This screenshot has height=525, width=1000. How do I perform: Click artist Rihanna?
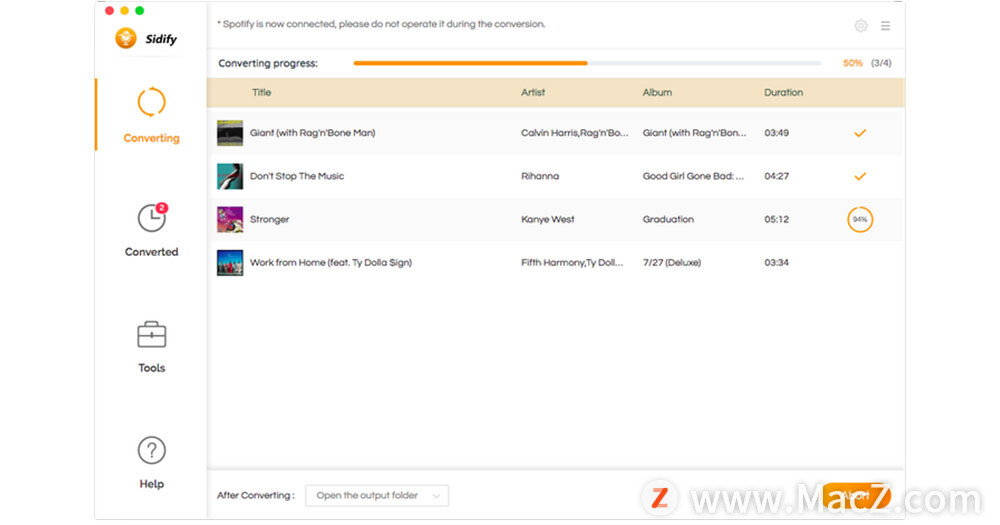(540, 176)
